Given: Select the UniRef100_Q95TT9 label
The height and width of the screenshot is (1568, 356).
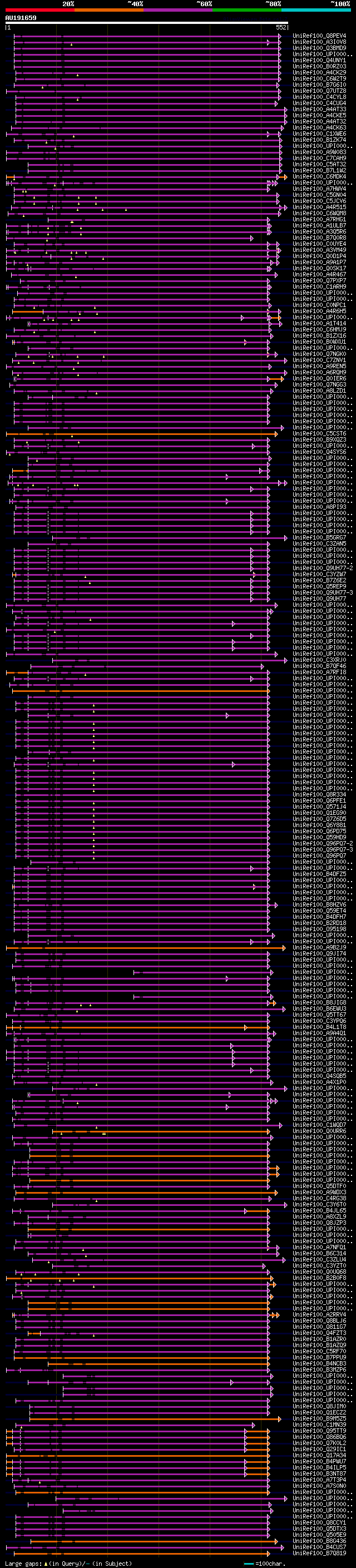Looking at the screenshot, I should [319, 1432].
